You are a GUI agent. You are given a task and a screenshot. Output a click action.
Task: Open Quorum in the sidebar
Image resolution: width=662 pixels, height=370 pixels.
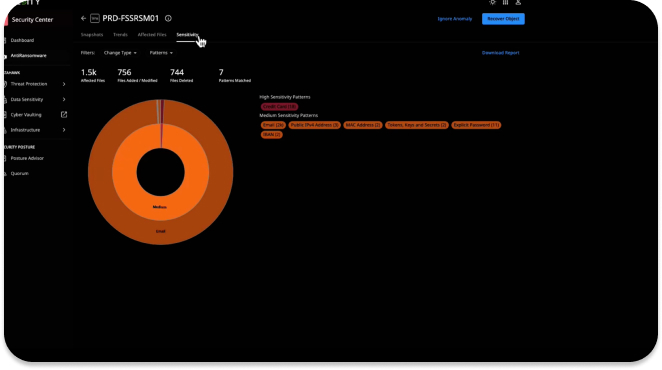coord(19,173)
